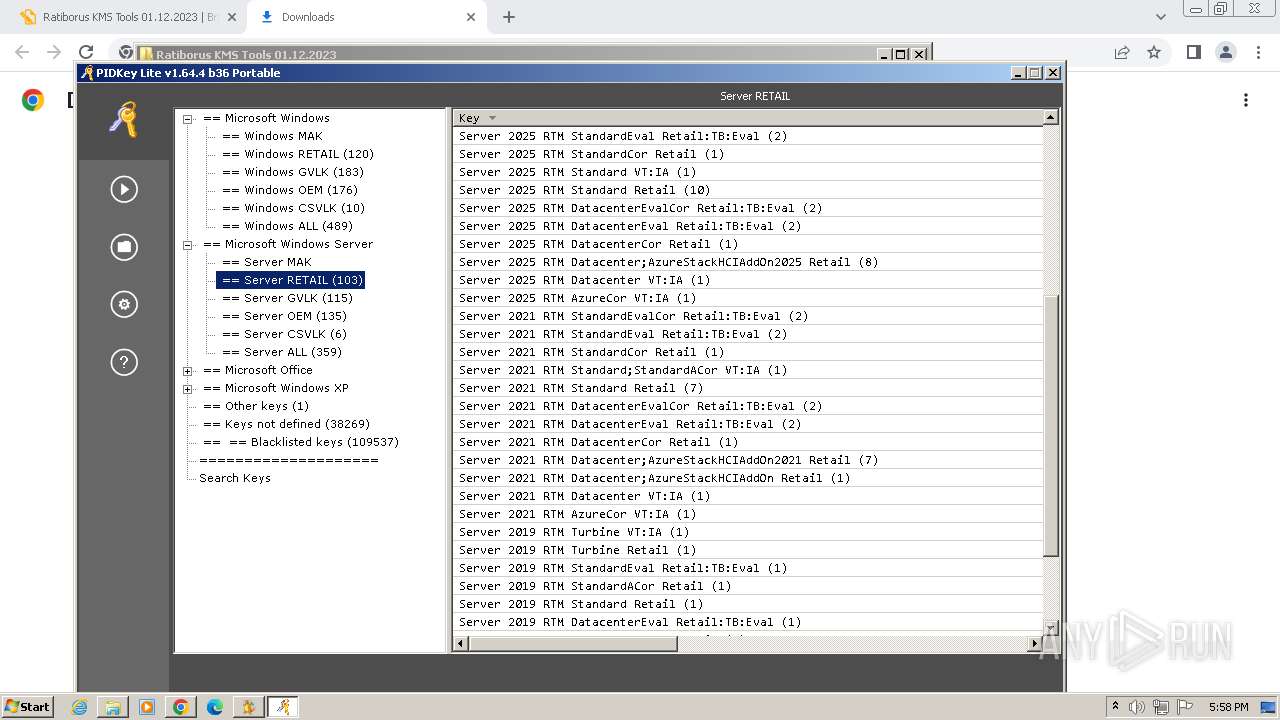Click row Server 2019 RTM StandardACor Retail (1)

(748, 586)
